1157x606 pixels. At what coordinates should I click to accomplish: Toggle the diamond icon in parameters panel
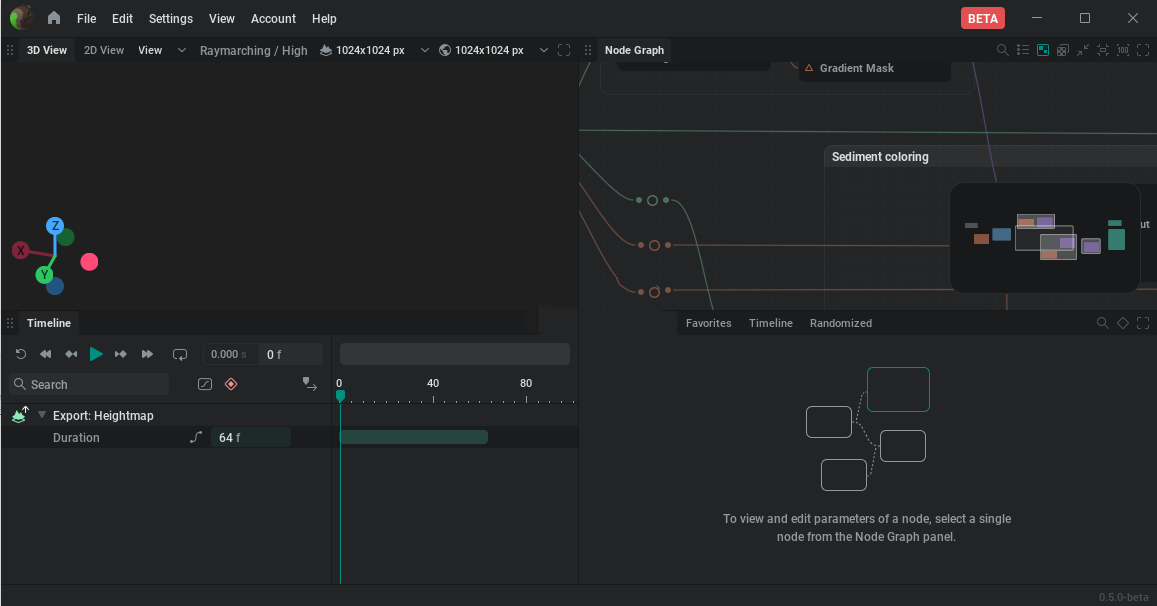1123,323
